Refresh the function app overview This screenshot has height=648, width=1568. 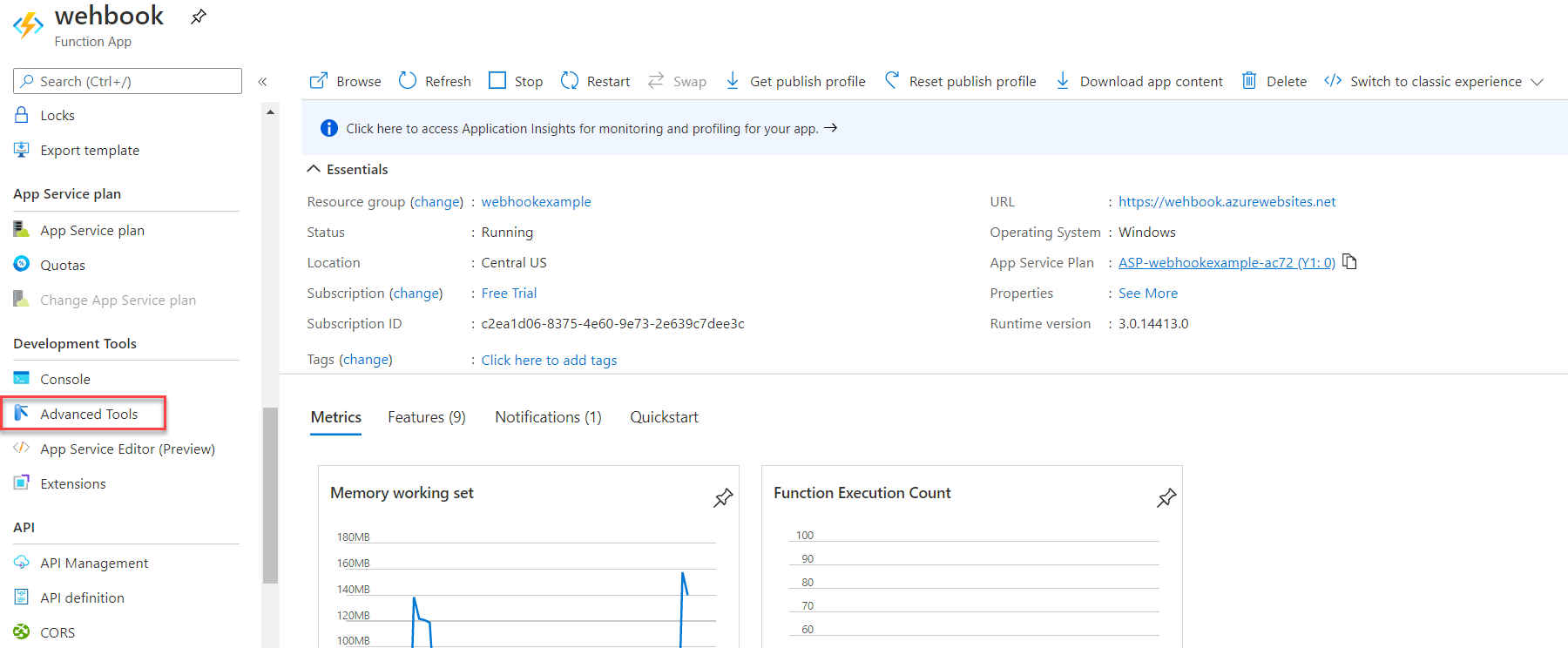click(x=435, y=81)
